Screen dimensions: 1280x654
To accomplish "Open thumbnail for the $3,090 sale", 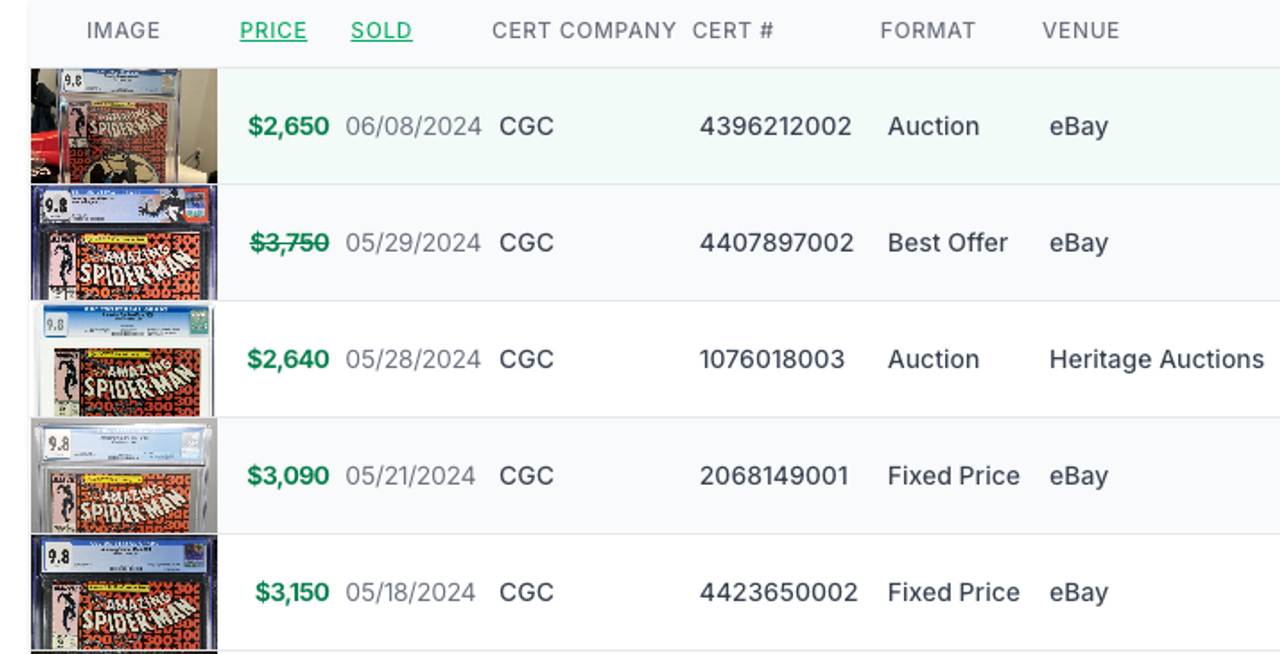I will pos(124,476).
